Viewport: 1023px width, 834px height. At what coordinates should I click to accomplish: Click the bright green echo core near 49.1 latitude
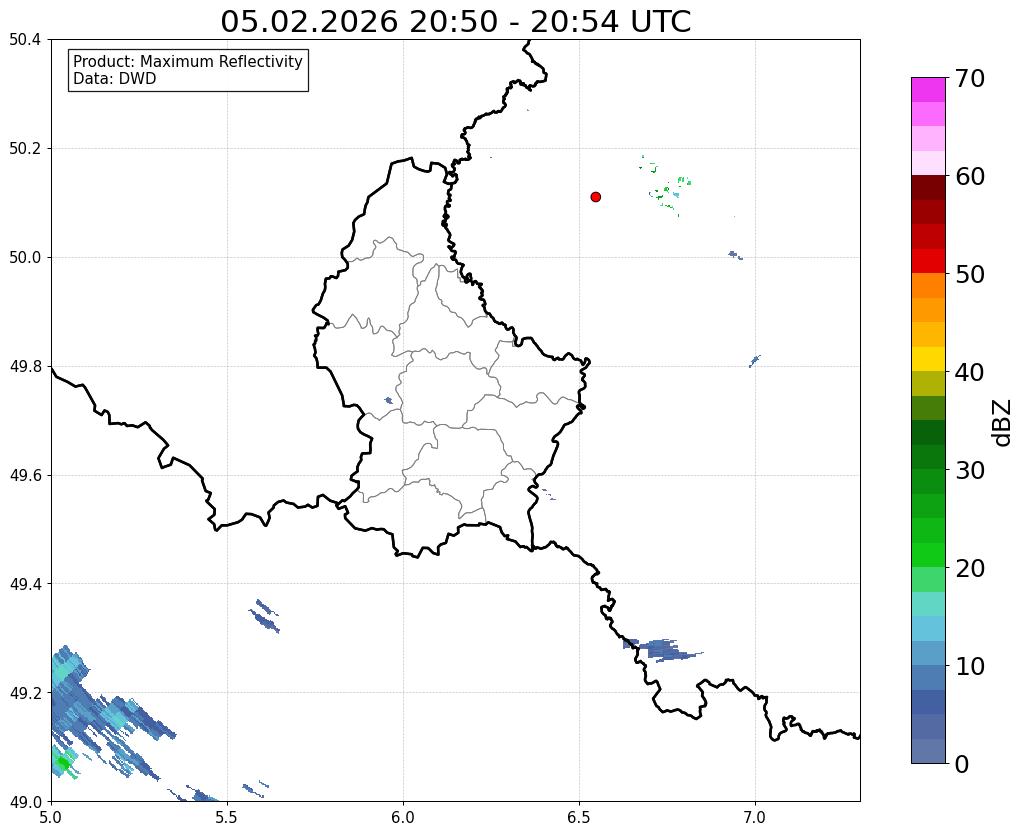[x=63, y=762]
